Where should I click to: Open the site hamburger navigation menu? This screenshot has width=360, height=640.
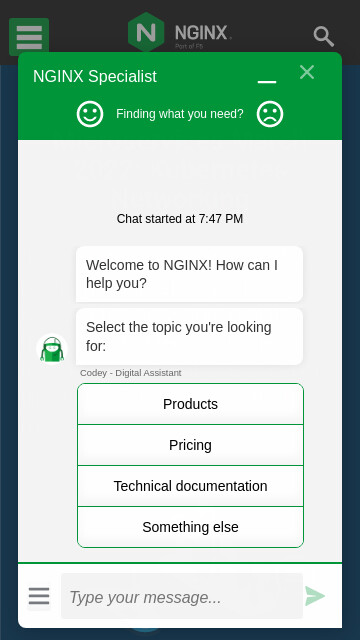(29, 37)
